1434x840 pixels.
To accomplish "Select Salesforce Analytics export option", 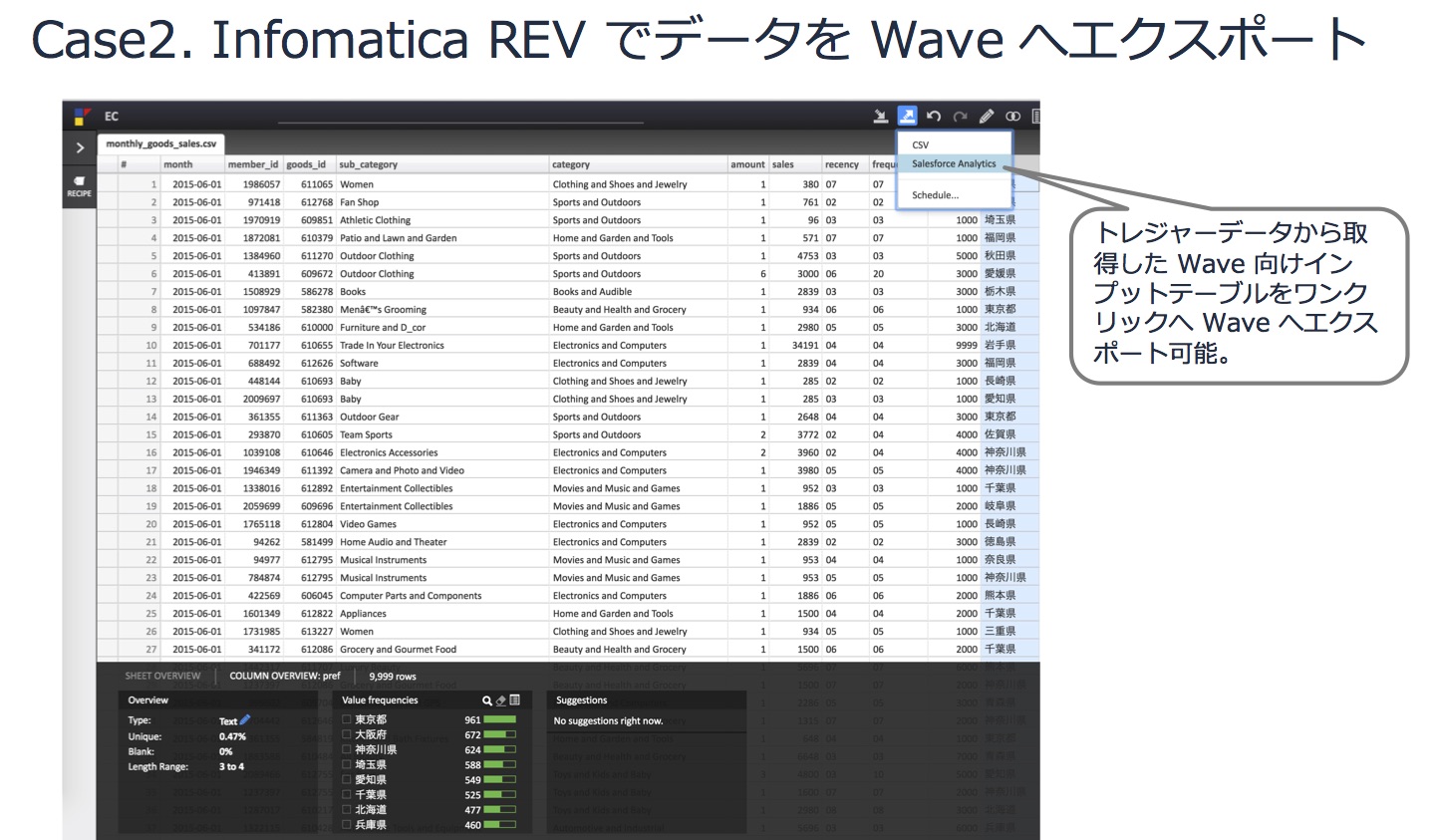I will [954, 163].
